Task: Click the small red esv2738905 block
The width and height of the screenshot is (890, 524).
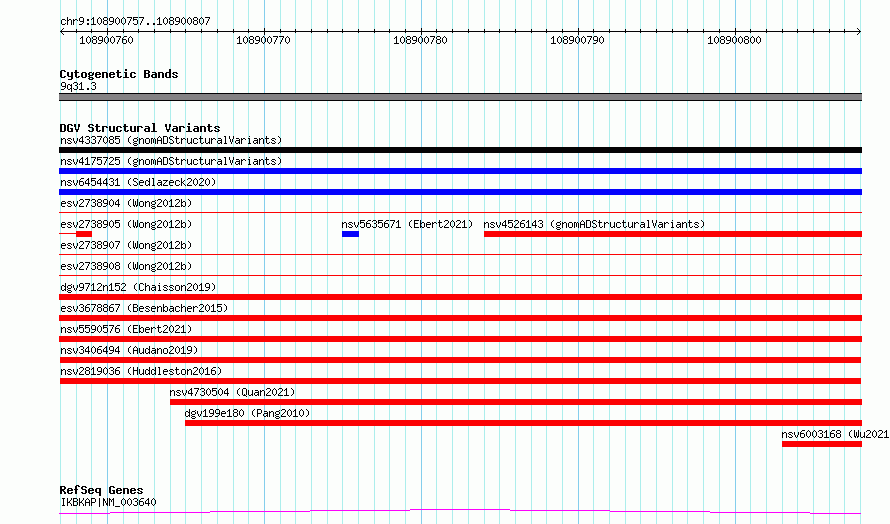Action: click(84, 234)
